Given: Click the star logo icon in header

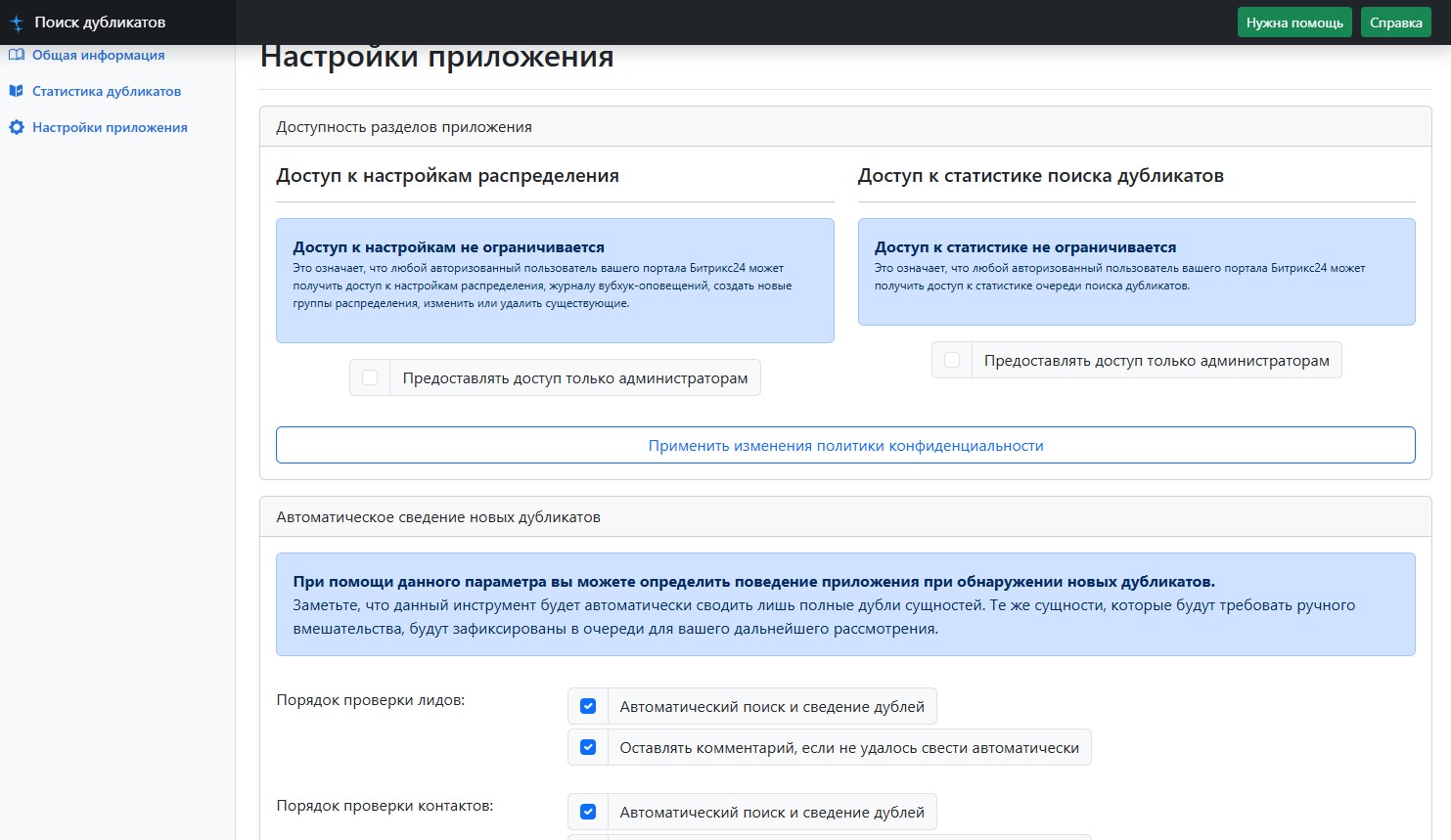Looking at the screenshot, I should [17, 22].
